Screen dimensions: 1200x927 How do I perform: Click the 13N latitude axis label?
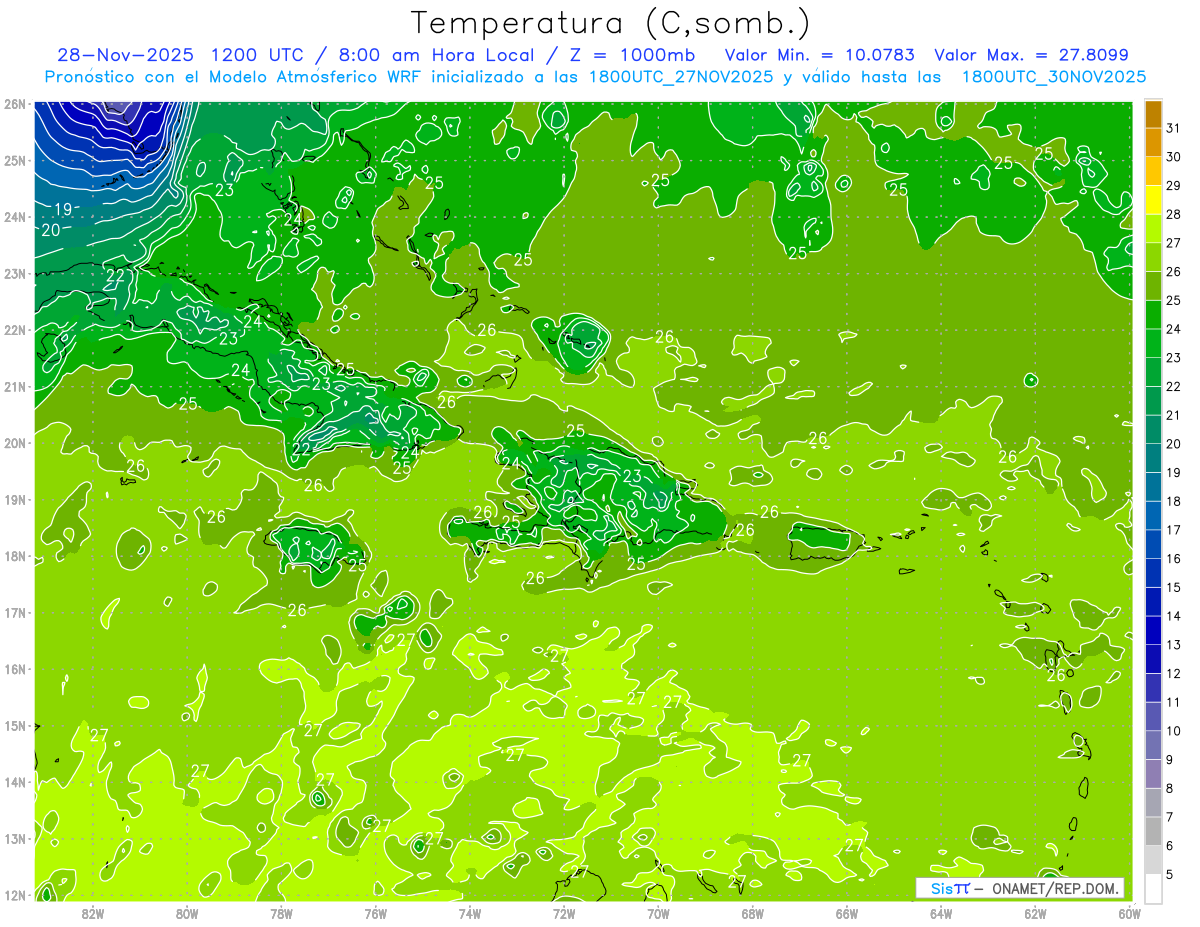(14, 838)
